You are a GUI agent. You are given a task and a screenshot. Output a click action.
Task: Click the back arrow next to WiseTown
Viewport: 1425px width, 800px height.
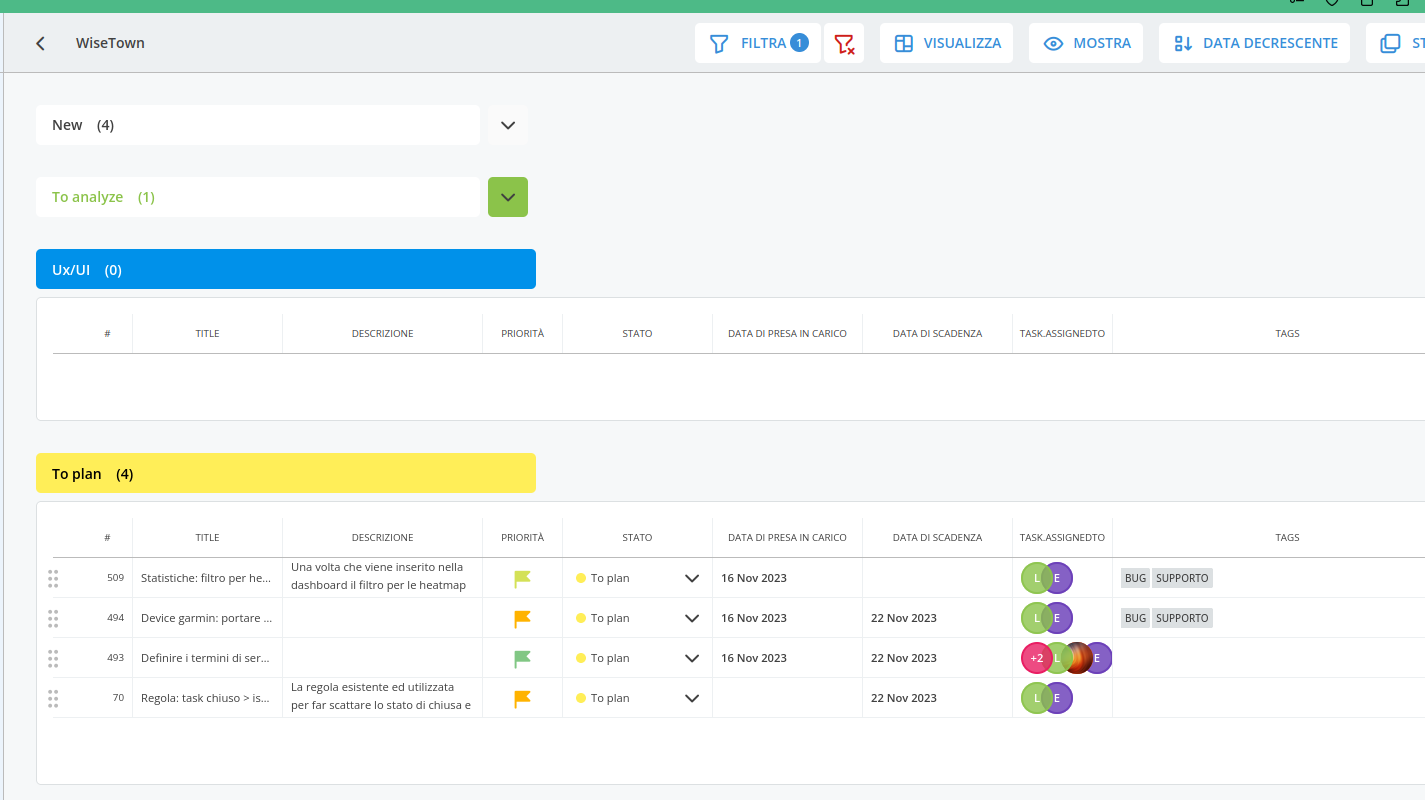[x=40, y=43]
